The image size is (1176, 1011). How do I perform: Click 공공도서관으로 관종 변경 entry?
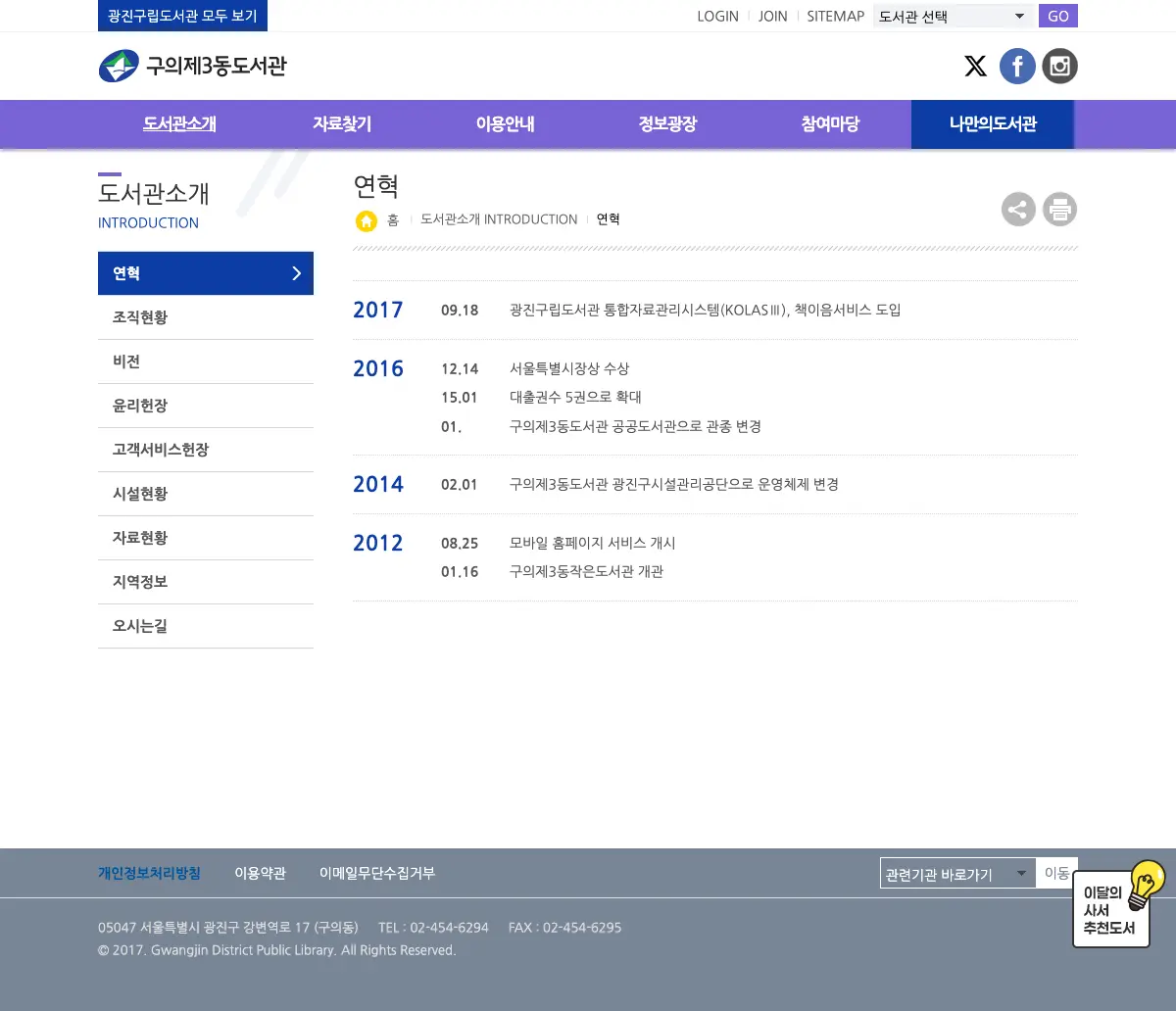pos(635,426)
